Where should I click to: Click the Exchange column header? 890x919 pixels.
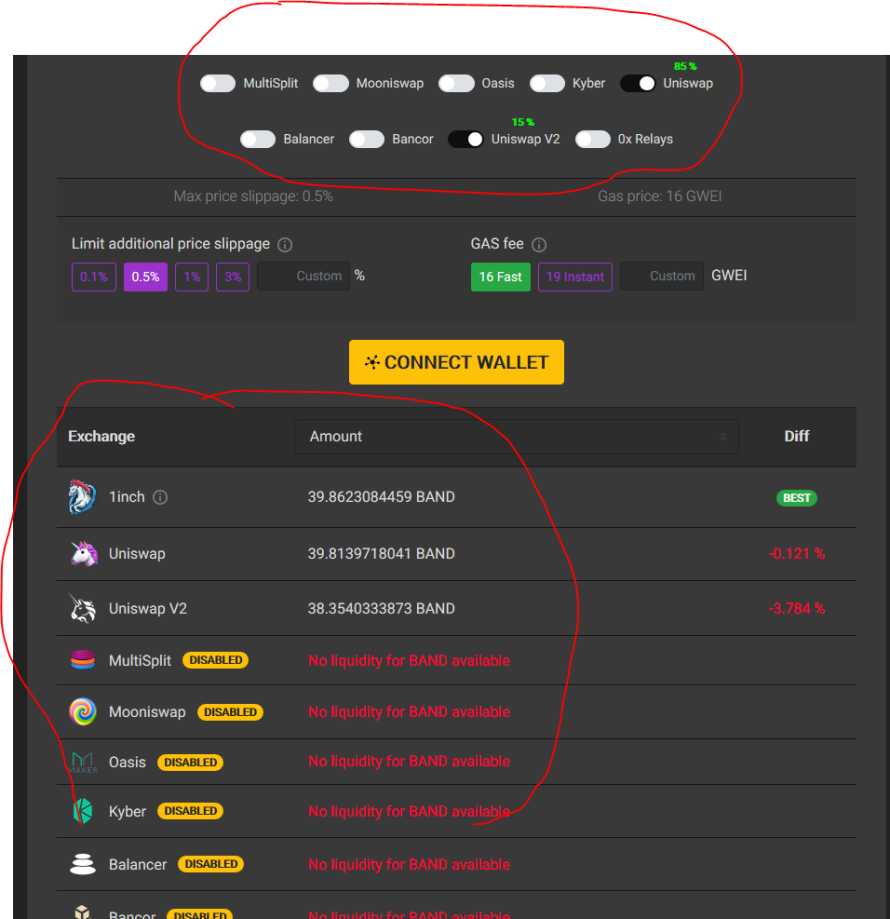click(x=101, y=437)
